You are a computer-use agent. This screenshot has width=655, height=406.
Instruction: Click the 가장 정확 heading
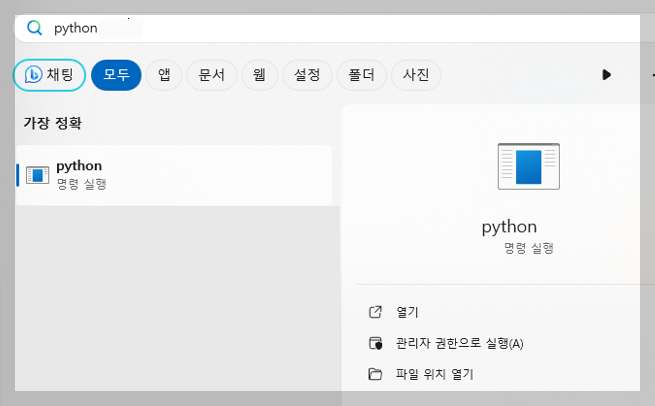53,123
